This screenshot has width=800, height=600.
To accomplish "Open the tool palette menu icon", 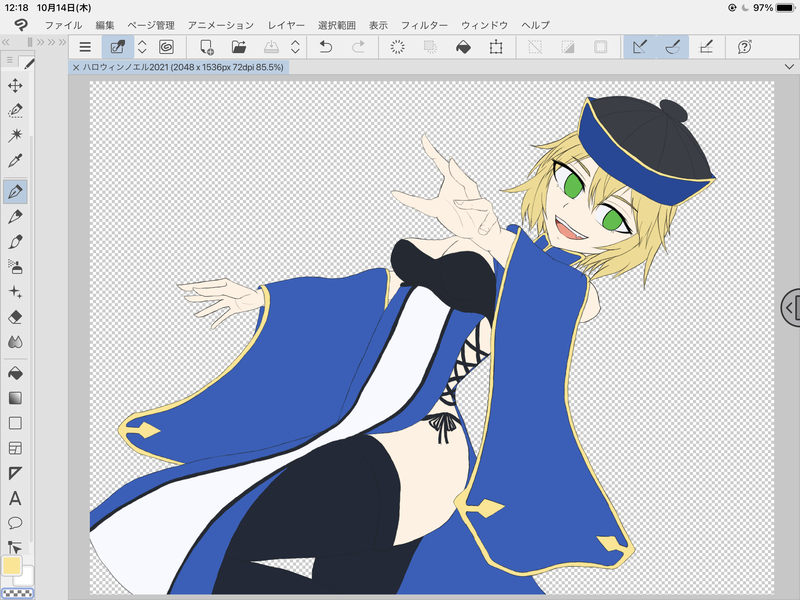I will tap(10, 60).
